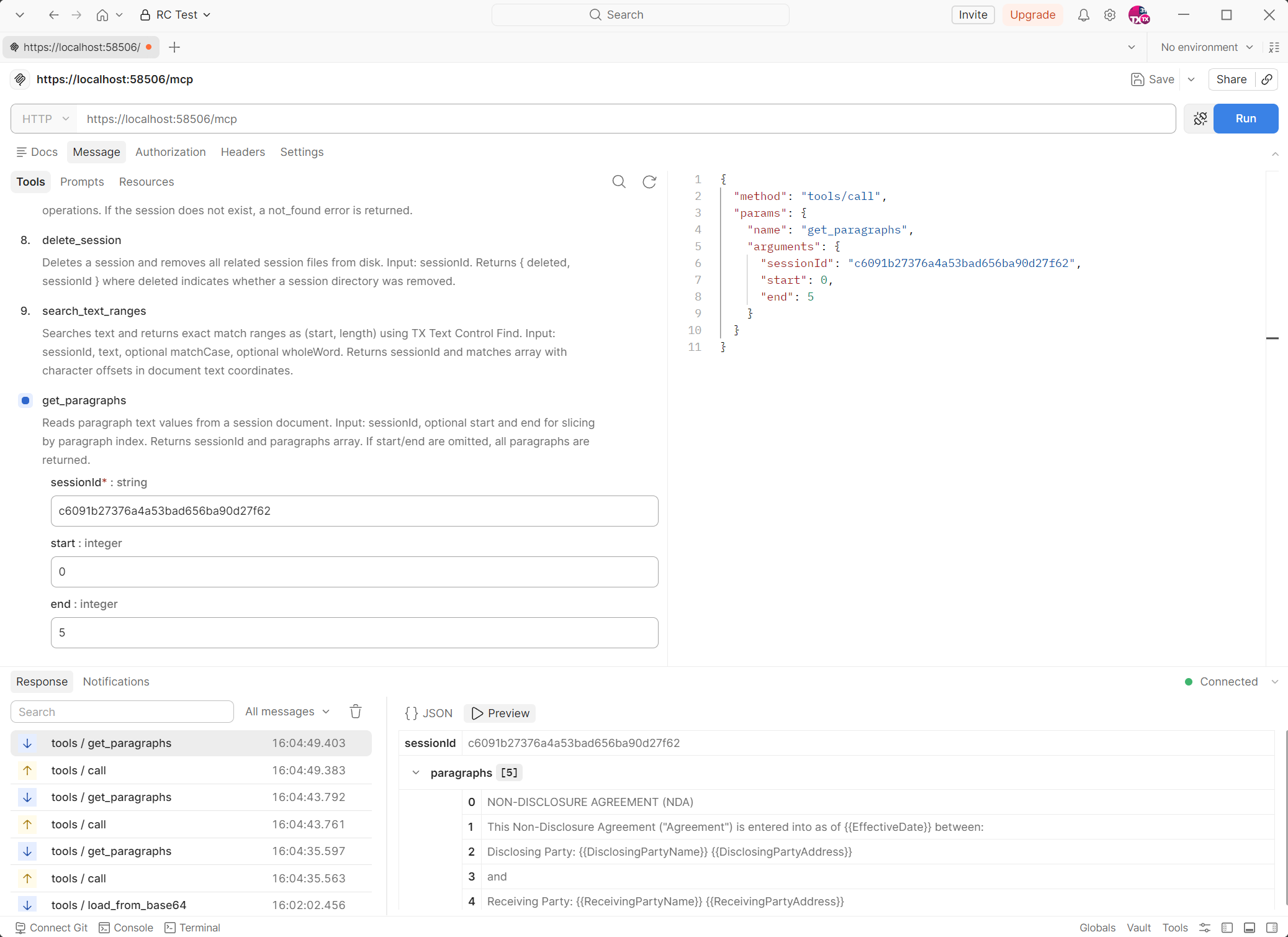Click the refresh tools list icon
This screenshot has height=937, width=1288.
tap(649, 182)
